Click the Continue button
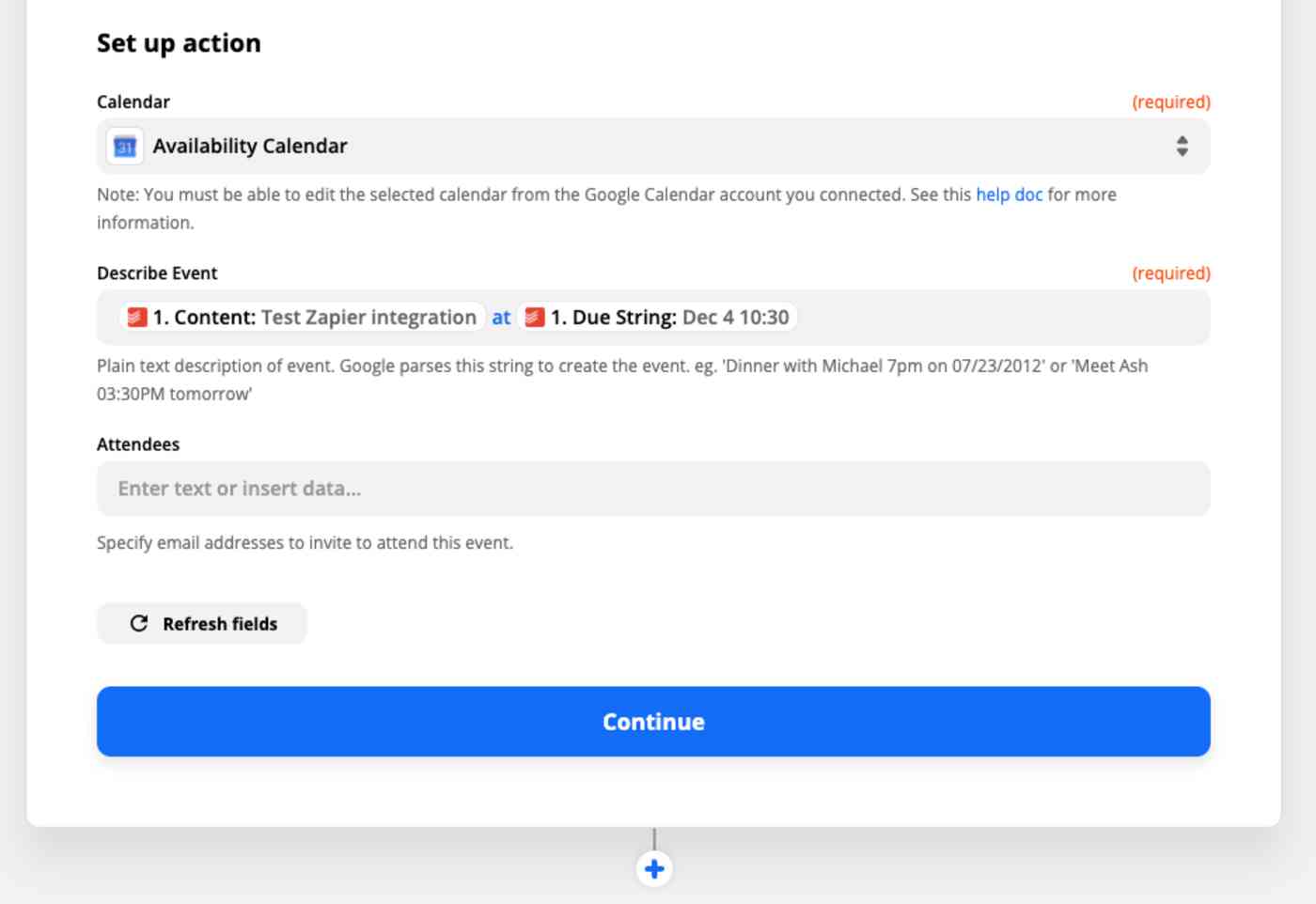This screenshot has height=904, width=1316. (653, 722)
